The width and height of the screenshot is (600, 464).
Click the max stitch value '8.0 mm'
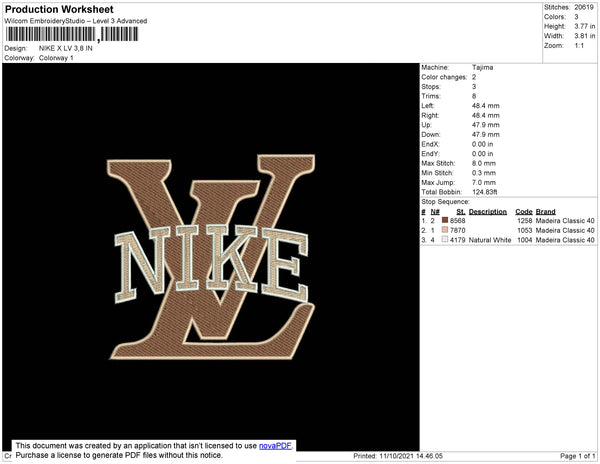[484, 163]
